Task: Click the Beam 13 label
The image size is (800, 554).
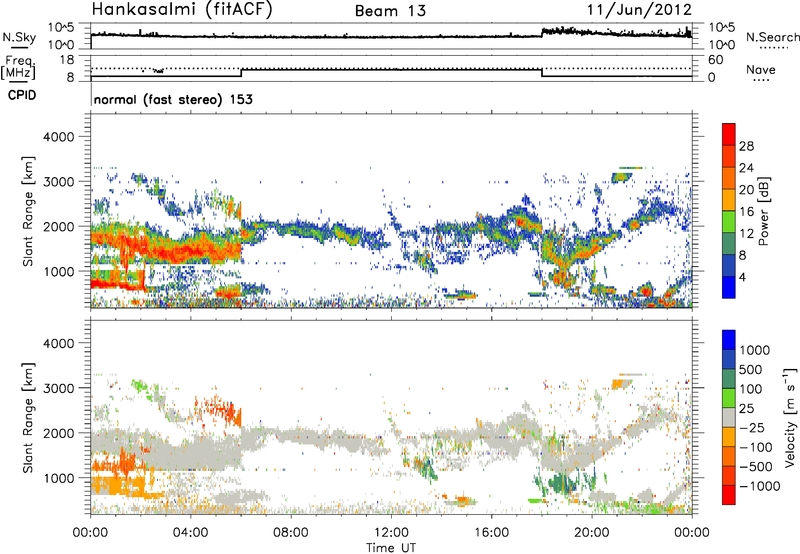Action: tap(390, 11)
